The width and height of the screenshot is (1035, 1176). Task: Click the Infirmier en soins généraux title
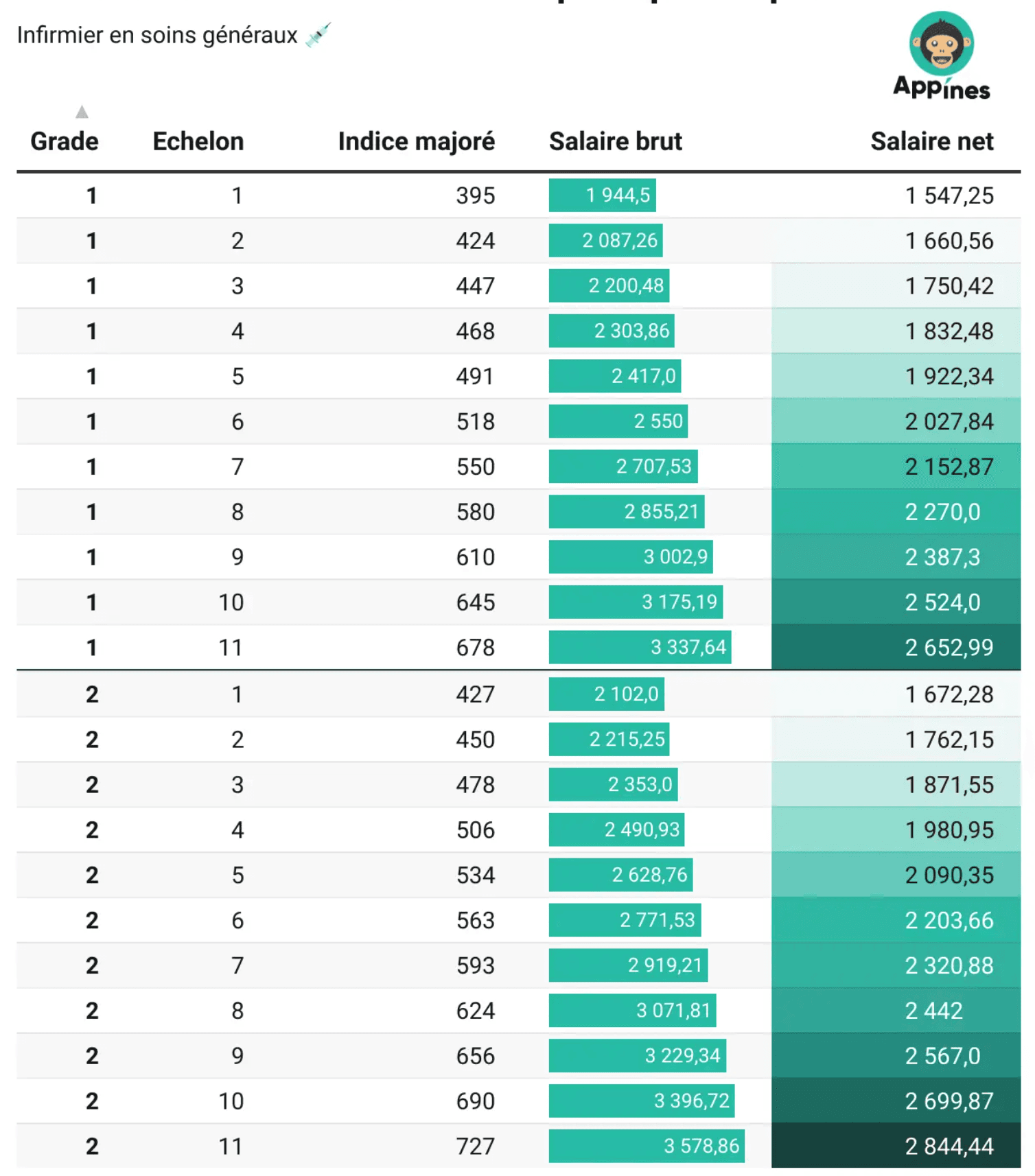tap(157, 35)
